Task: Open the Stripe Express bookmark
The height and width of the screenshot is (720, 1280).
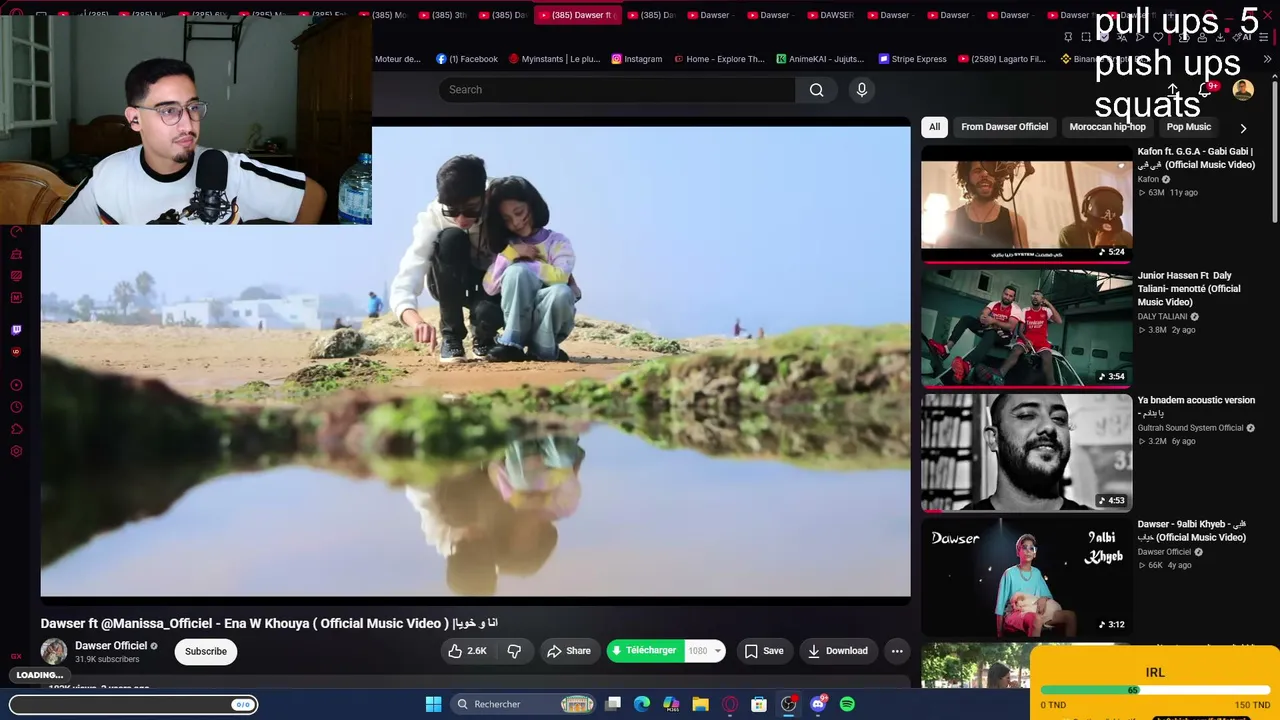Action: [x=912, y=59]
